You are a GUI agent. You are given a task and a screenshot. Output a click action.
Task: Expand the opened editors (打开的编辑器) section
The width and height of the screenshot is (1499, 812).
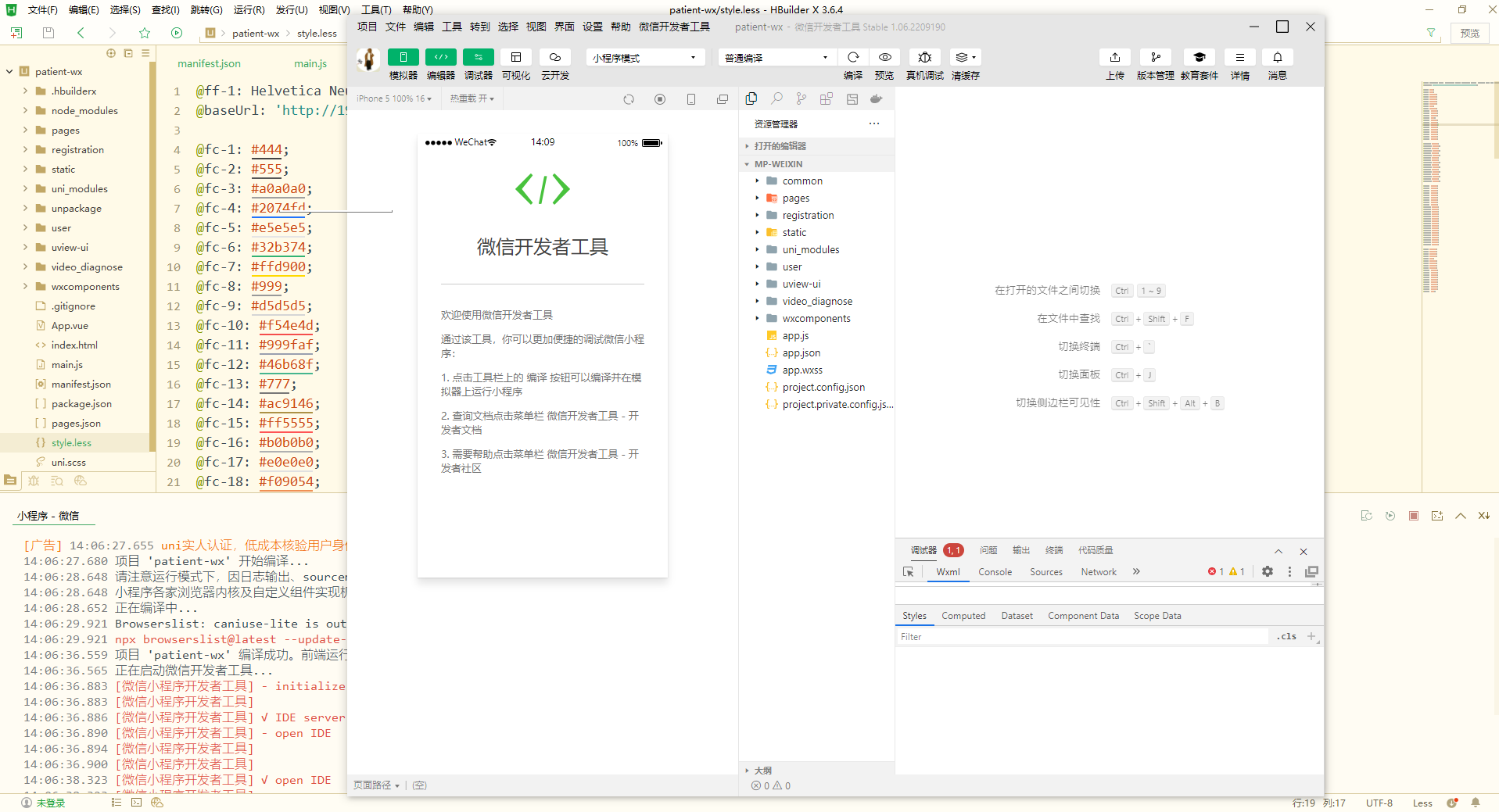pos(816,146)
